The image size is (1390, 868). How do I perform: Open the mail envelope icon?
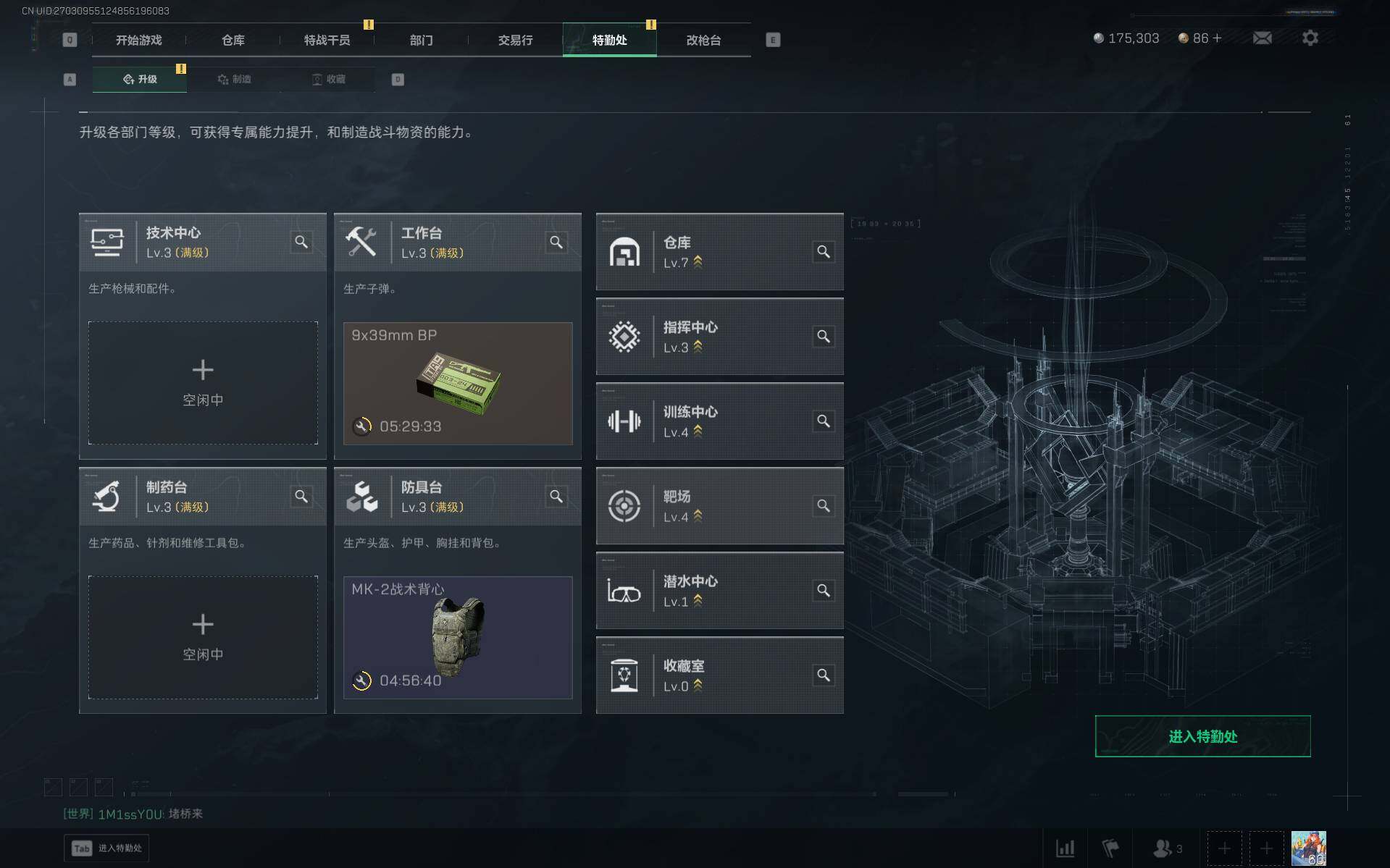1262,38
